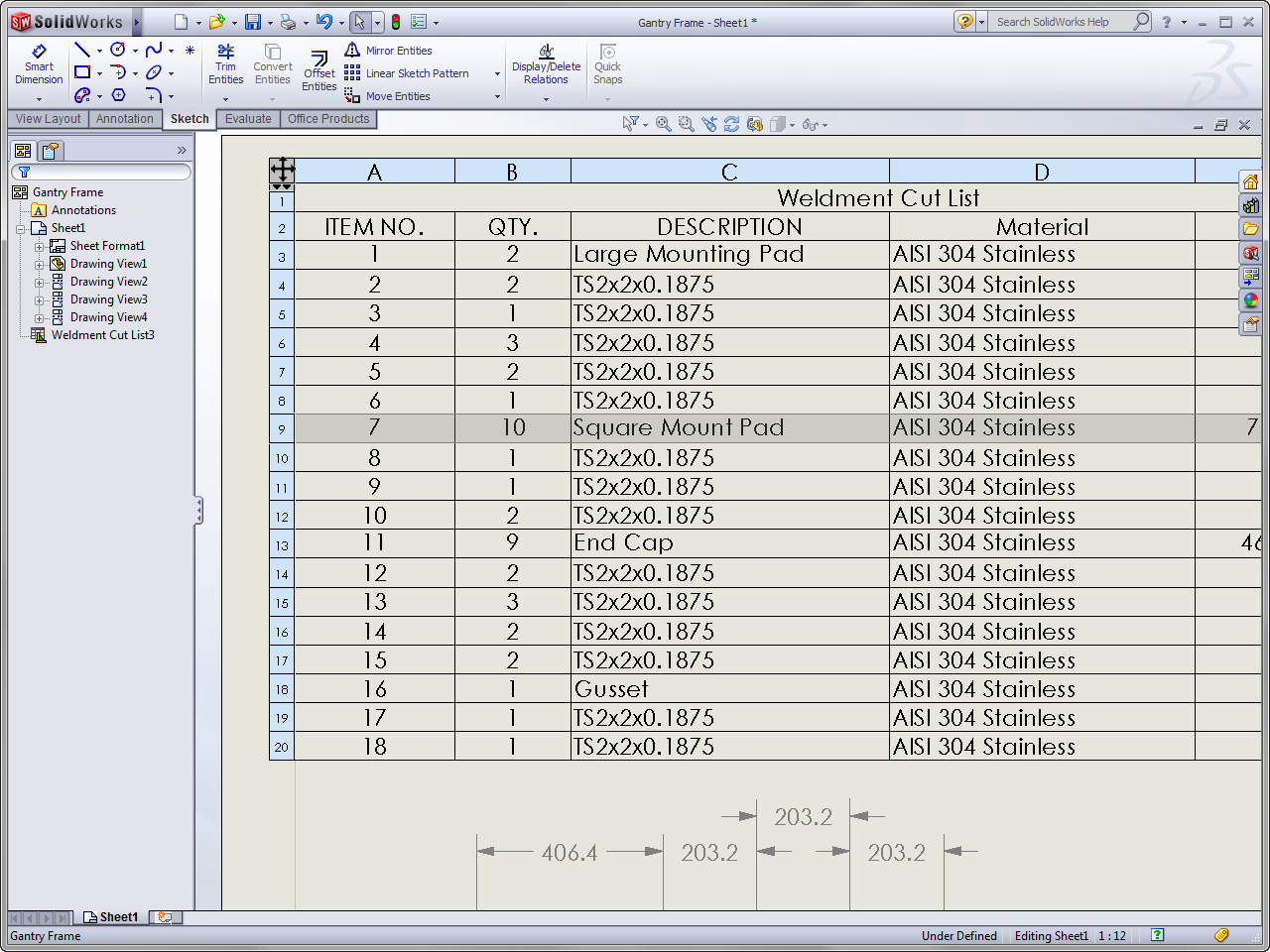
Task: Open the Evaluate tab
Action: [248, 119]
